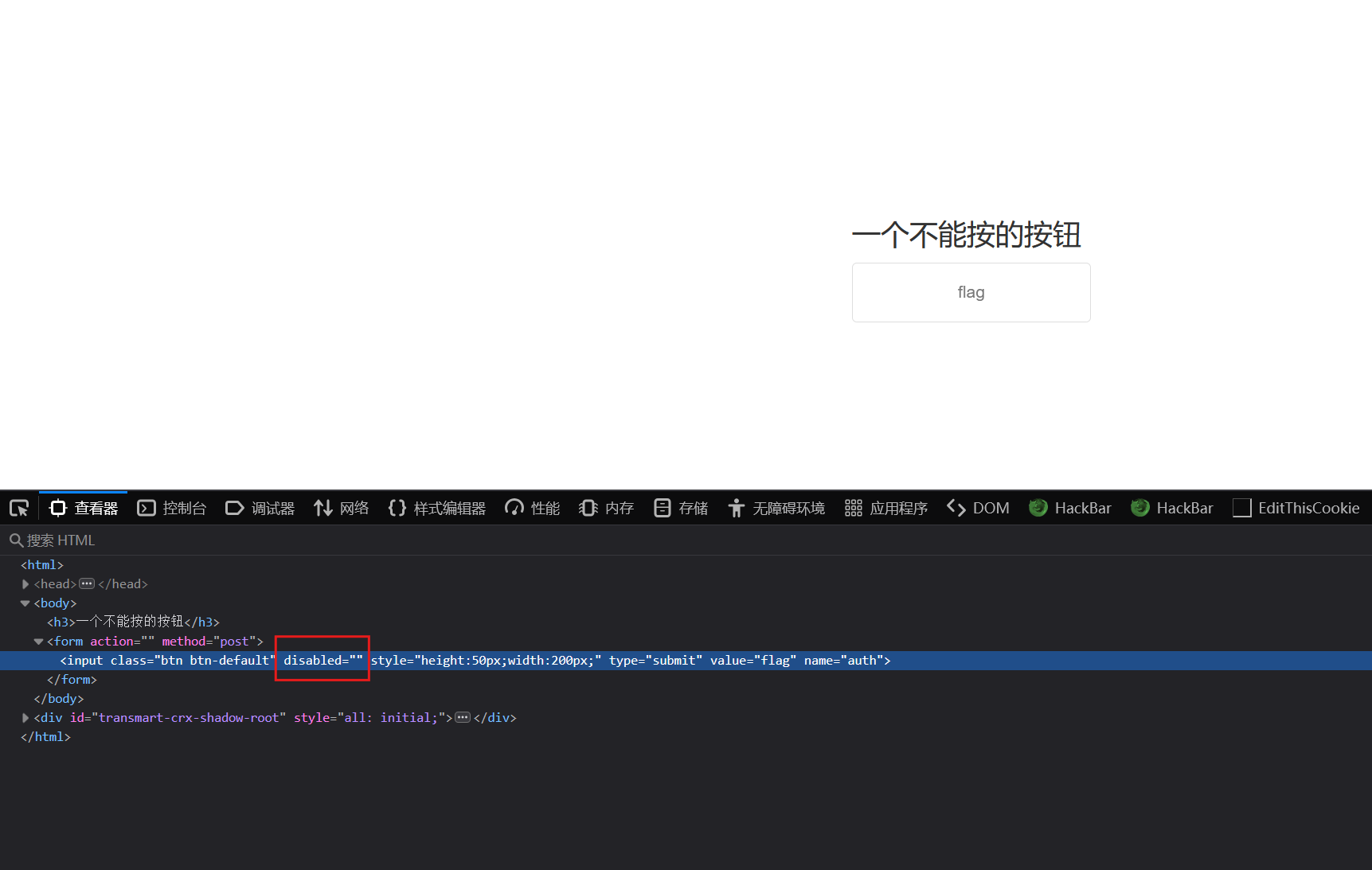Screen dimensions: 1372x870
Task: Collapse the body element node
Action: pyautogui.click(x=25, y=603)
